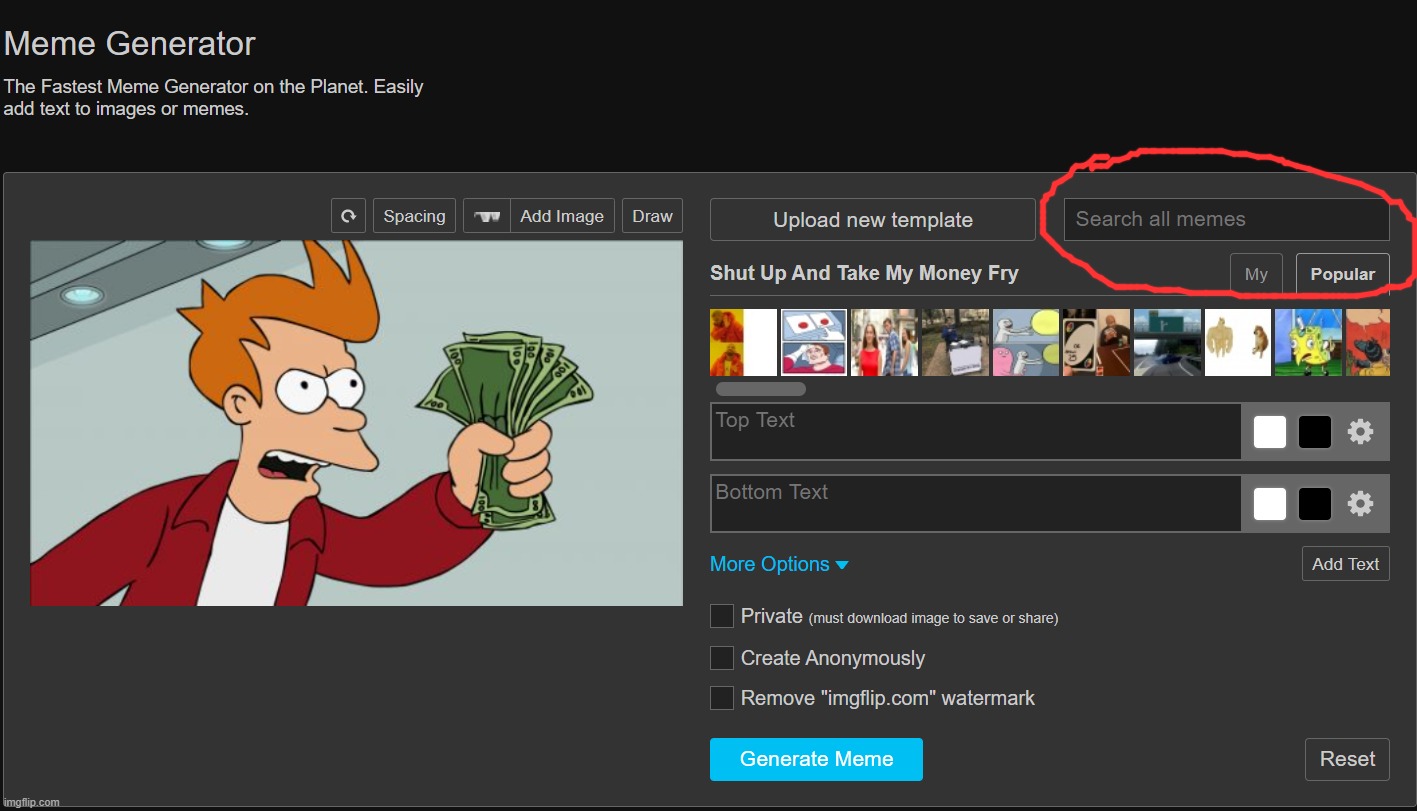This screenshot has width=1417, height=811.
Task: Click the Generate Meme button
Action: [816, 759]
